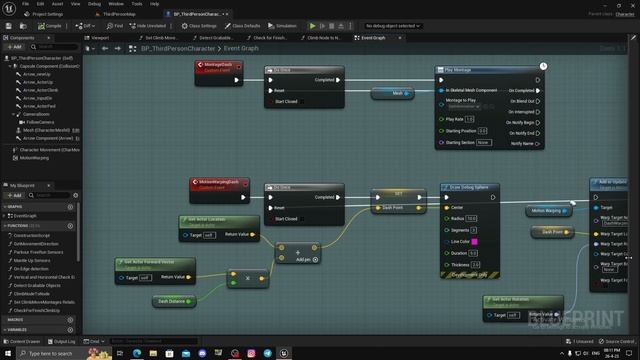Screen dimensions: 640x360
Task: Open the Windows Start menu
Action: point(8,353)
